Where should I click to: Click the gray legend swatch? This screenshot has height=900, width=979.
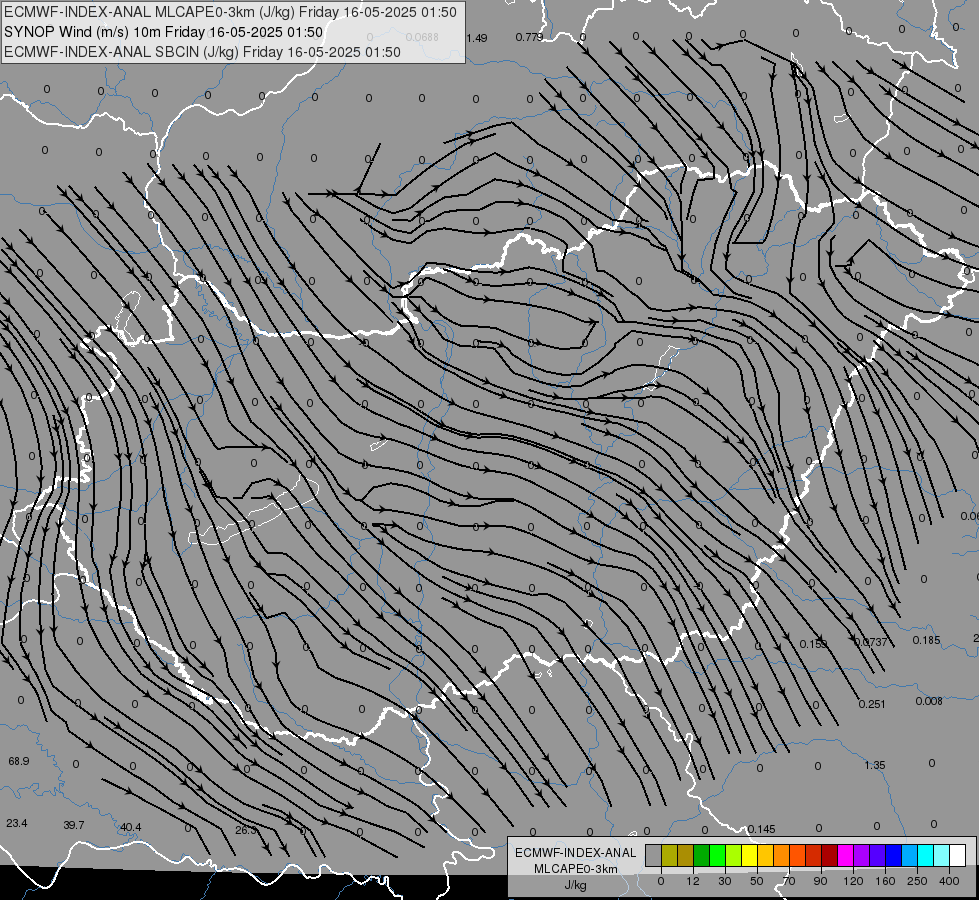653,856
